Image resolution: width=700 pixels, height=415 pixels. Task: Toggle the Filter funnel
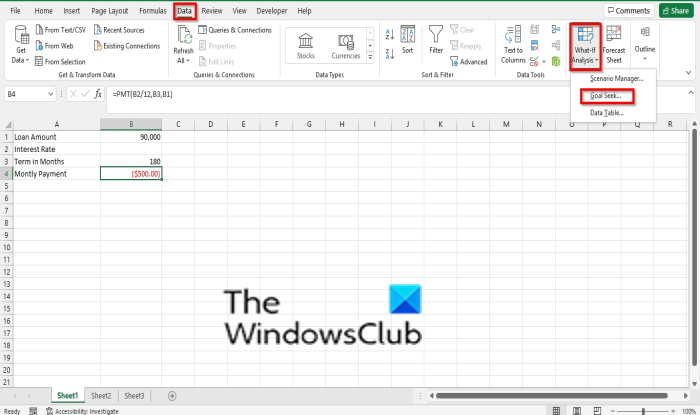pos(436,40)
